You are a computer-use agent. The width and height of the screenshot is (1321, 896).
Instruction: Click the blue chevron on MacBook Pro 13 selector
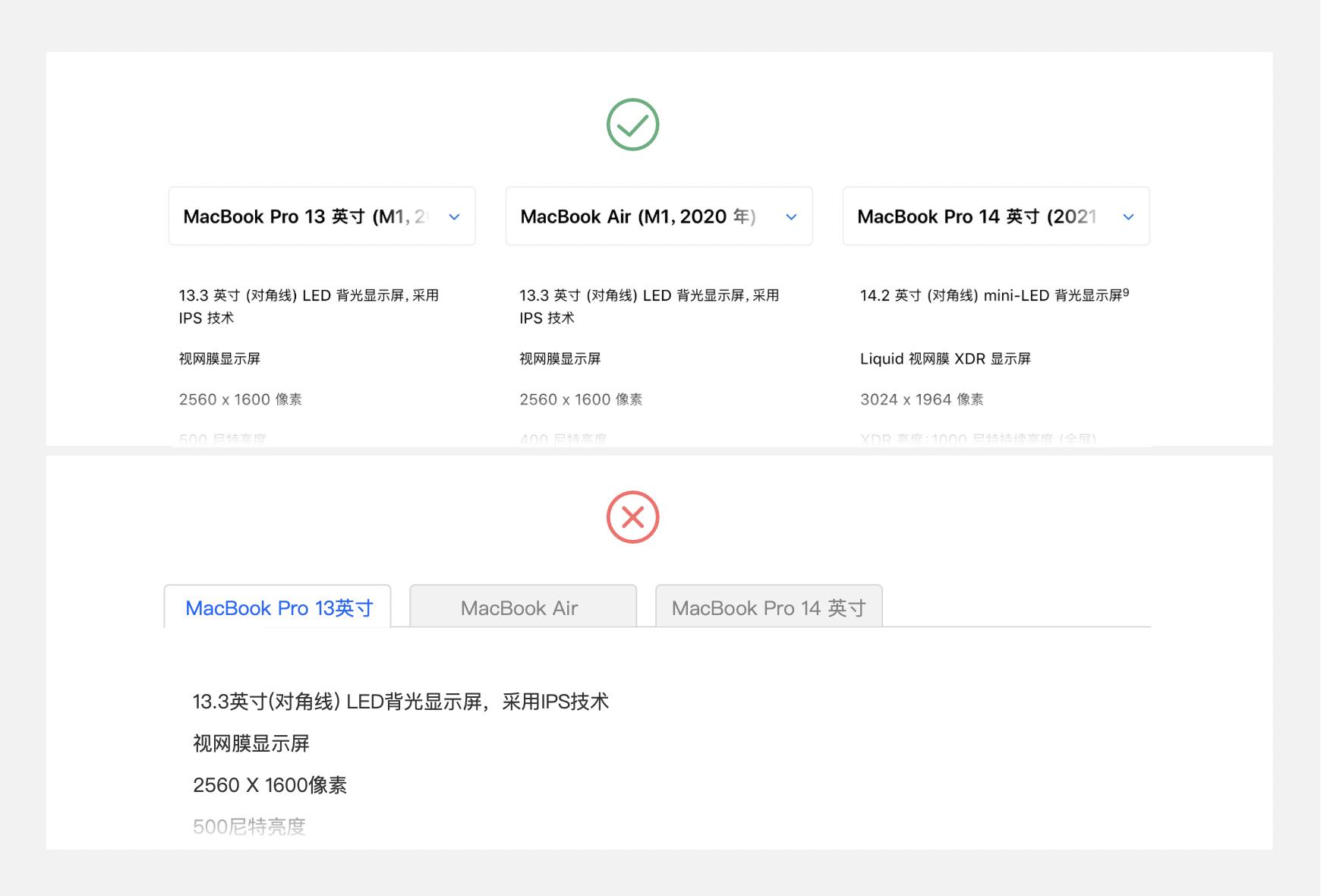(454, 216)
